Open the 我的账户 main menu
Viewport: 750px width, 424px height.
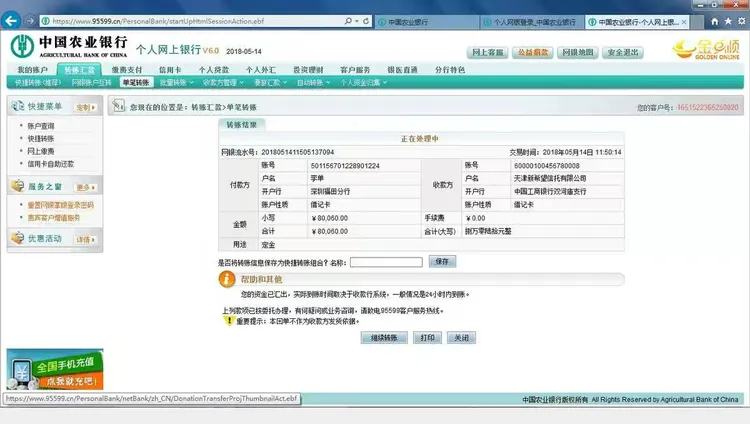coord(33,70)
